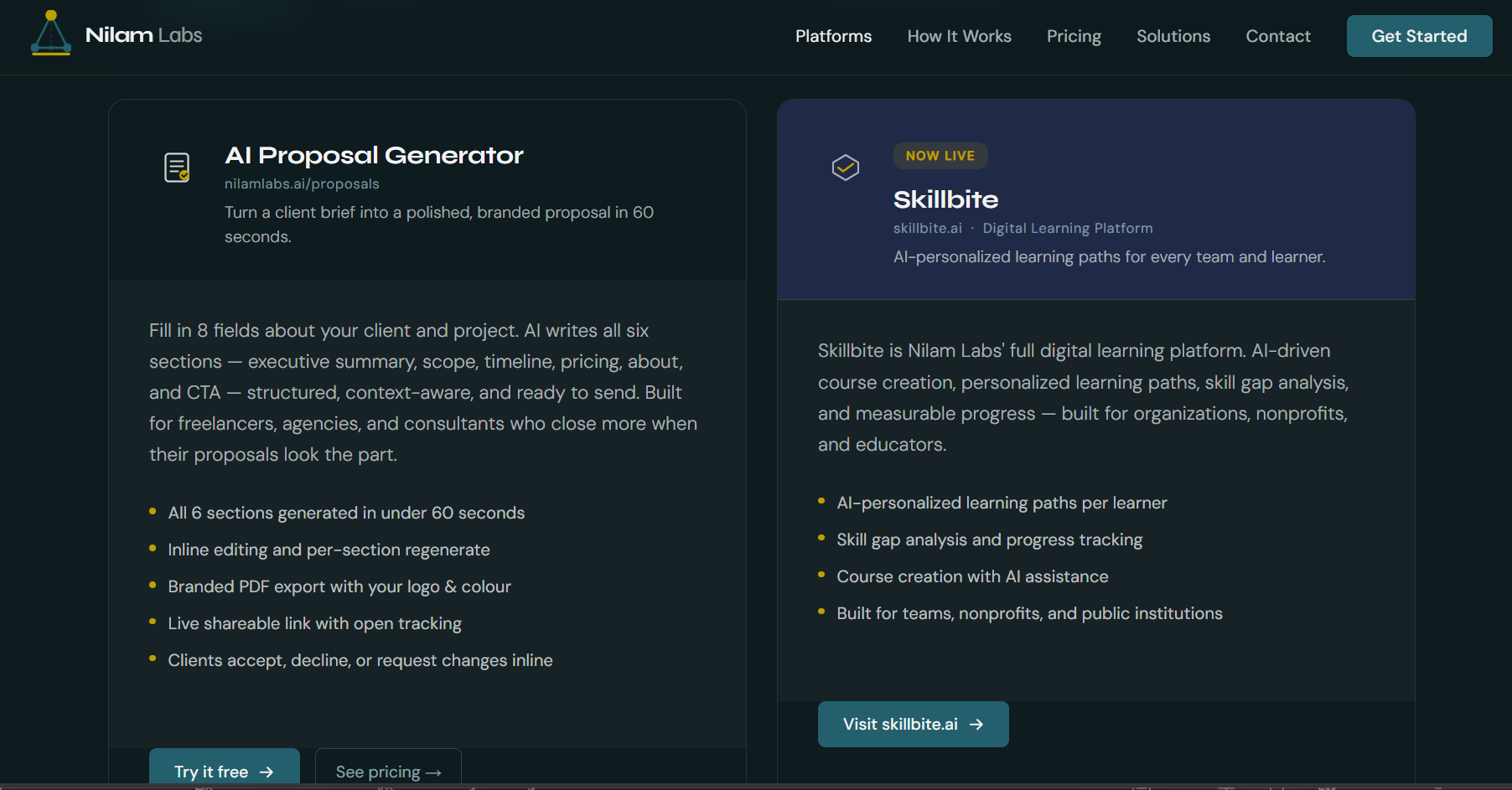Click the 'Skillbite is Nilam Labs' description paragraph
The width and height of the screenshot is (1512, 790).
tap(1083, 397)
